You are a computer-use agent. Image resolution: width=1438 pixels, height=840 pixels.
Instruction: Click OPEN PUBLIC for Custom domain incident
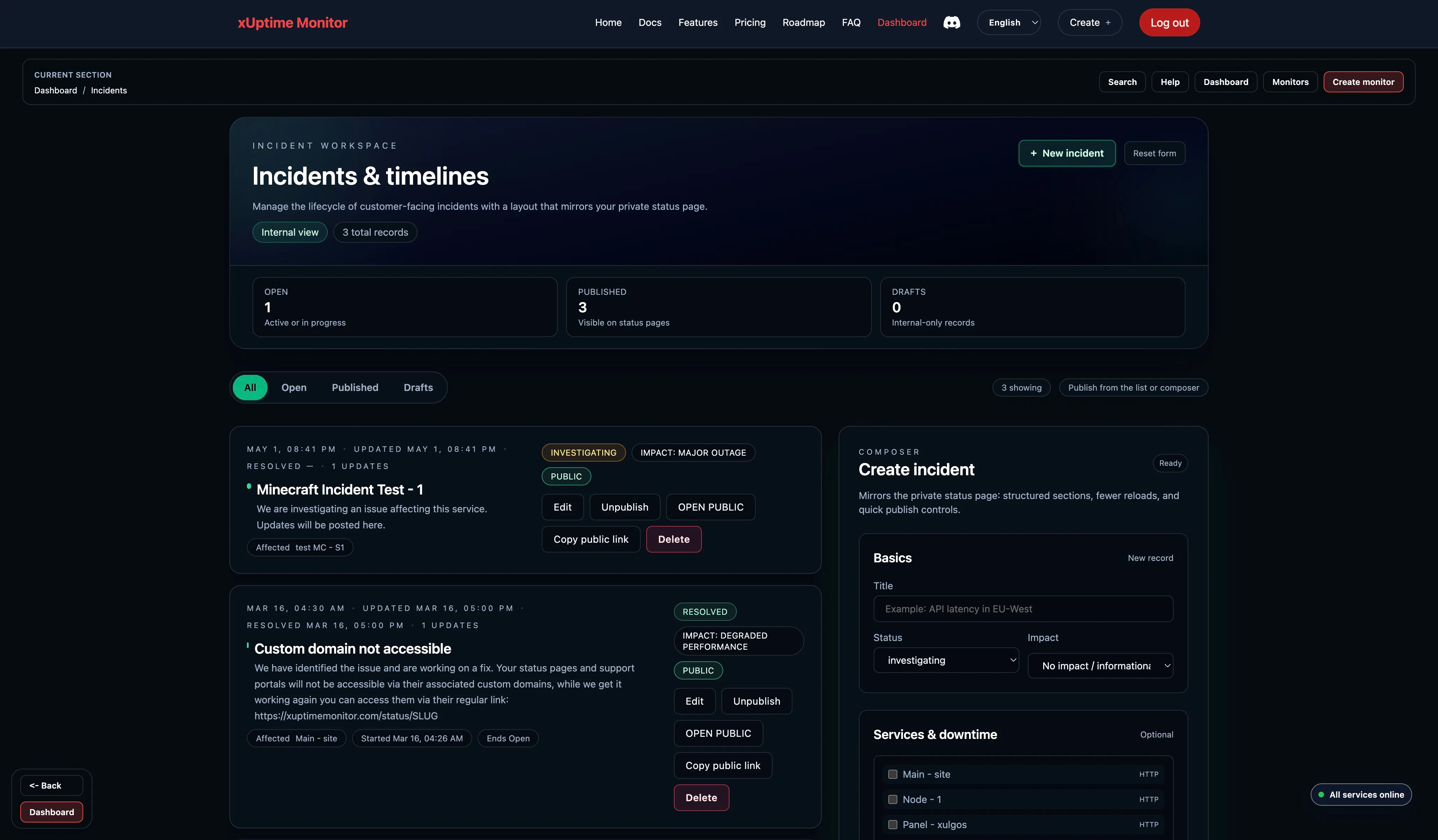click(718, 733)
